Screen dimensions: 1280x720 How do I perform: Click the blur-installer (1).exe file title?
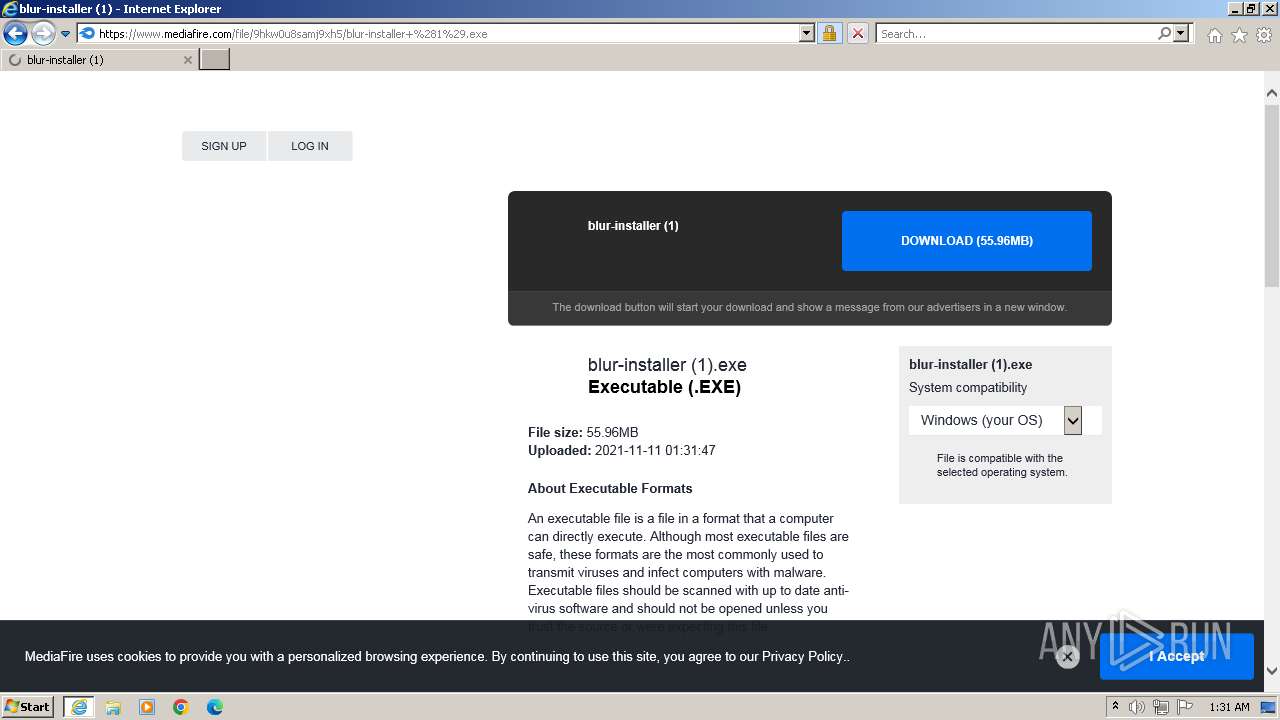tap(667, 365)
